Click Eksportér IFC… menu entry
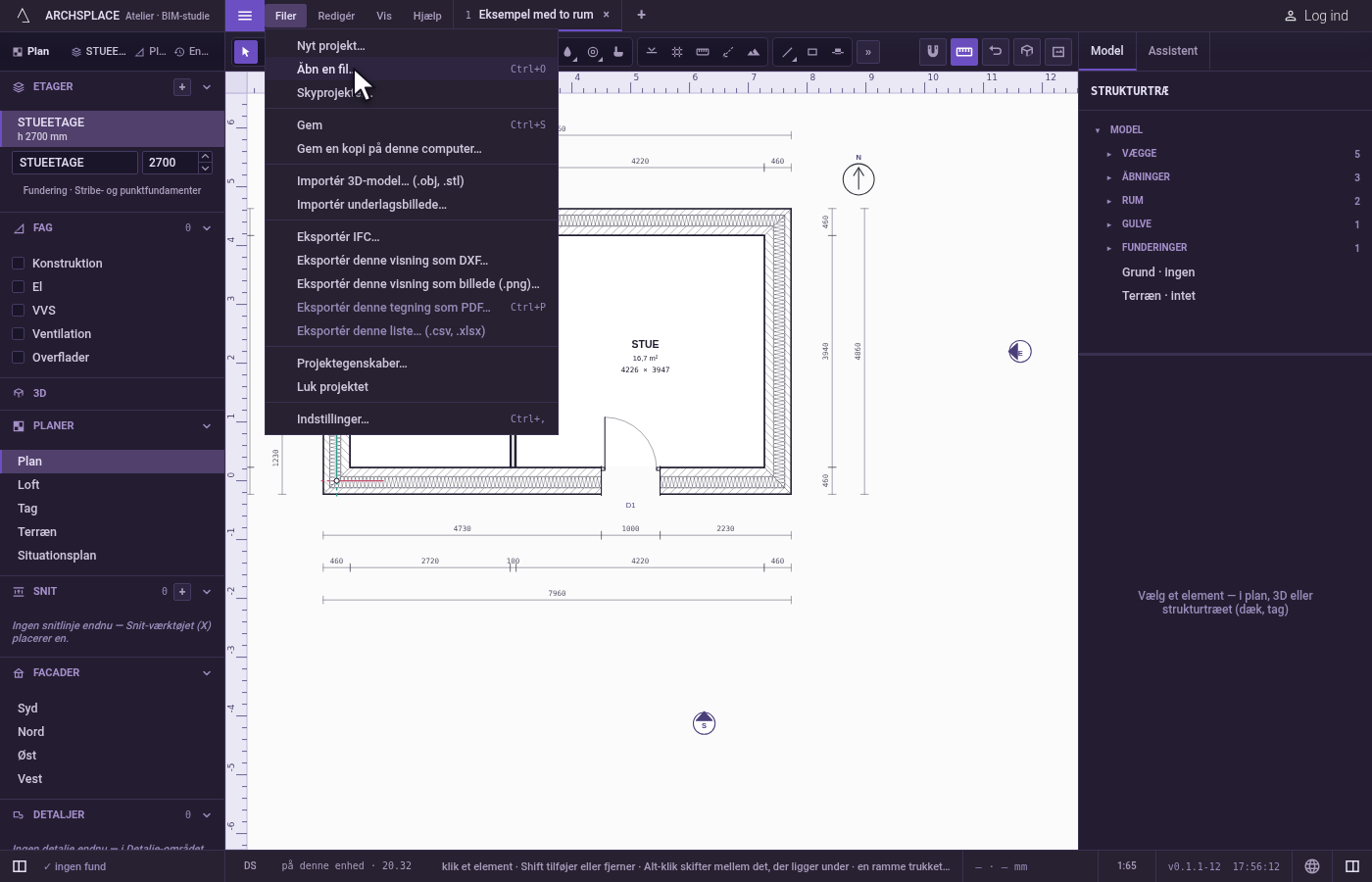1372x882 pixels. coord(412,237)
